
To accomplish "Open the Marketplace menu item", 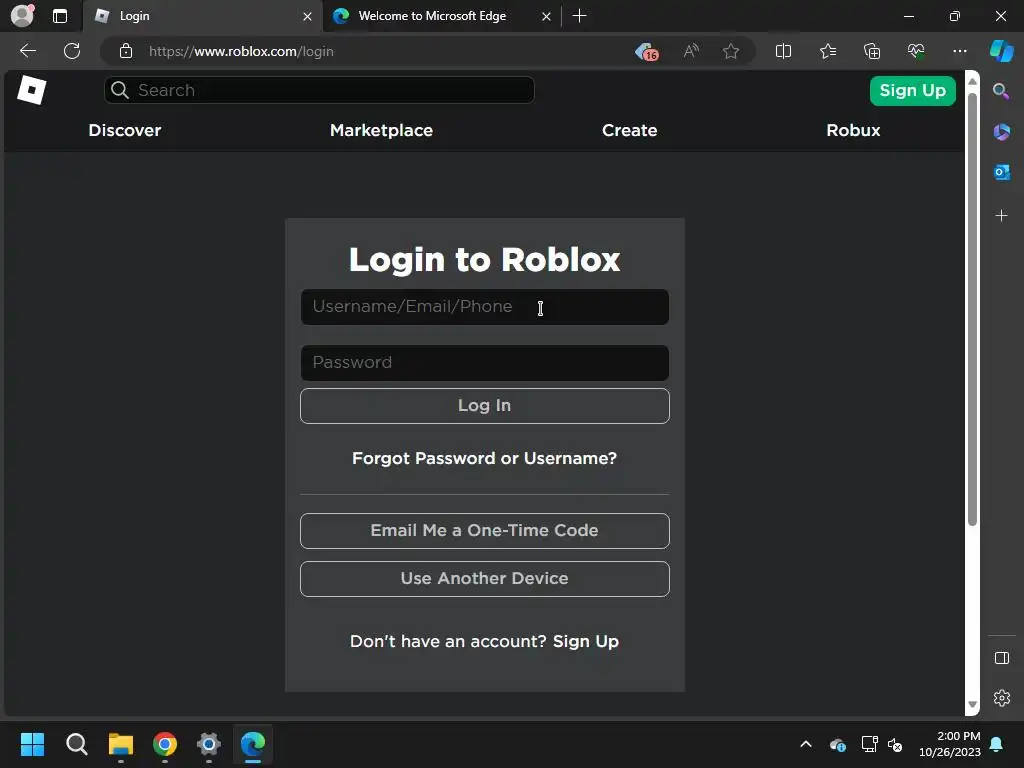I will pos(381,130).
